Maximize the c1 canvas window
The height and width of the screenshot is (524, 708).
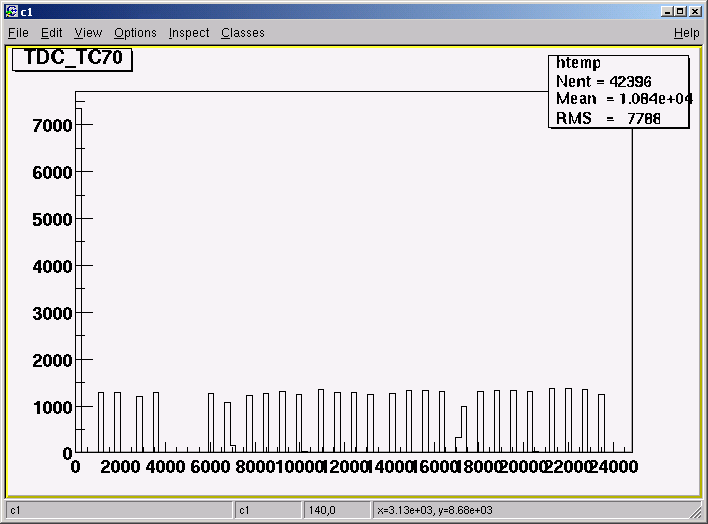click(x=680, y=11)
